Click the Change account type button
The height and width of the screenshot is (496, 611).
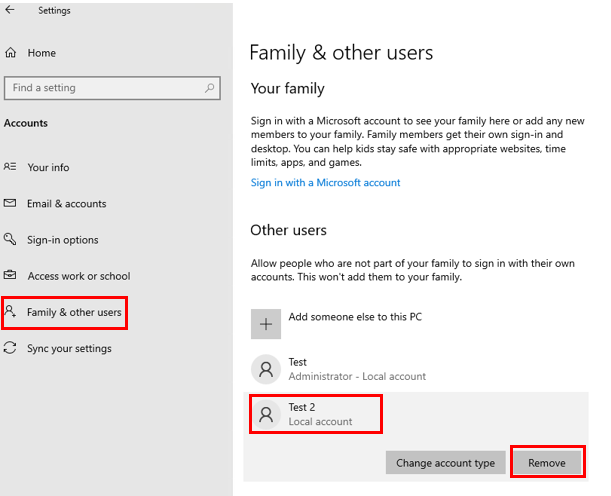click(445, 463)
